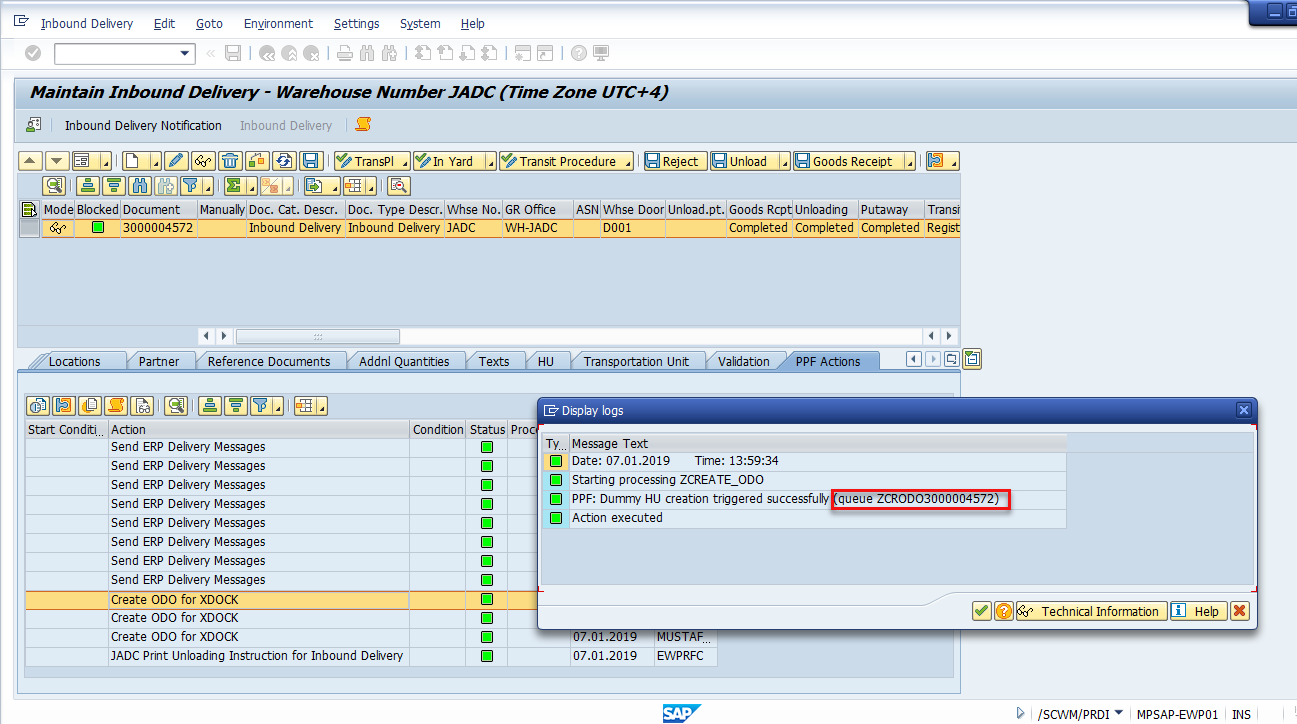This screenshot has height=724, width=1297.
Task: Click the green status square for JADC Print action
Action: [487, 656]
